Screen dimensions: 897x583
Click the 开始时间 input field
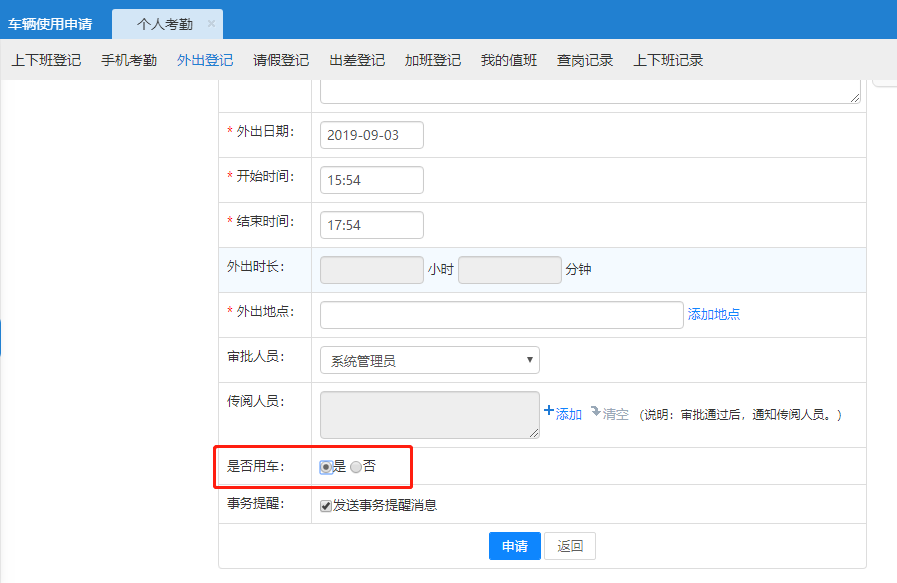(372, 180)
